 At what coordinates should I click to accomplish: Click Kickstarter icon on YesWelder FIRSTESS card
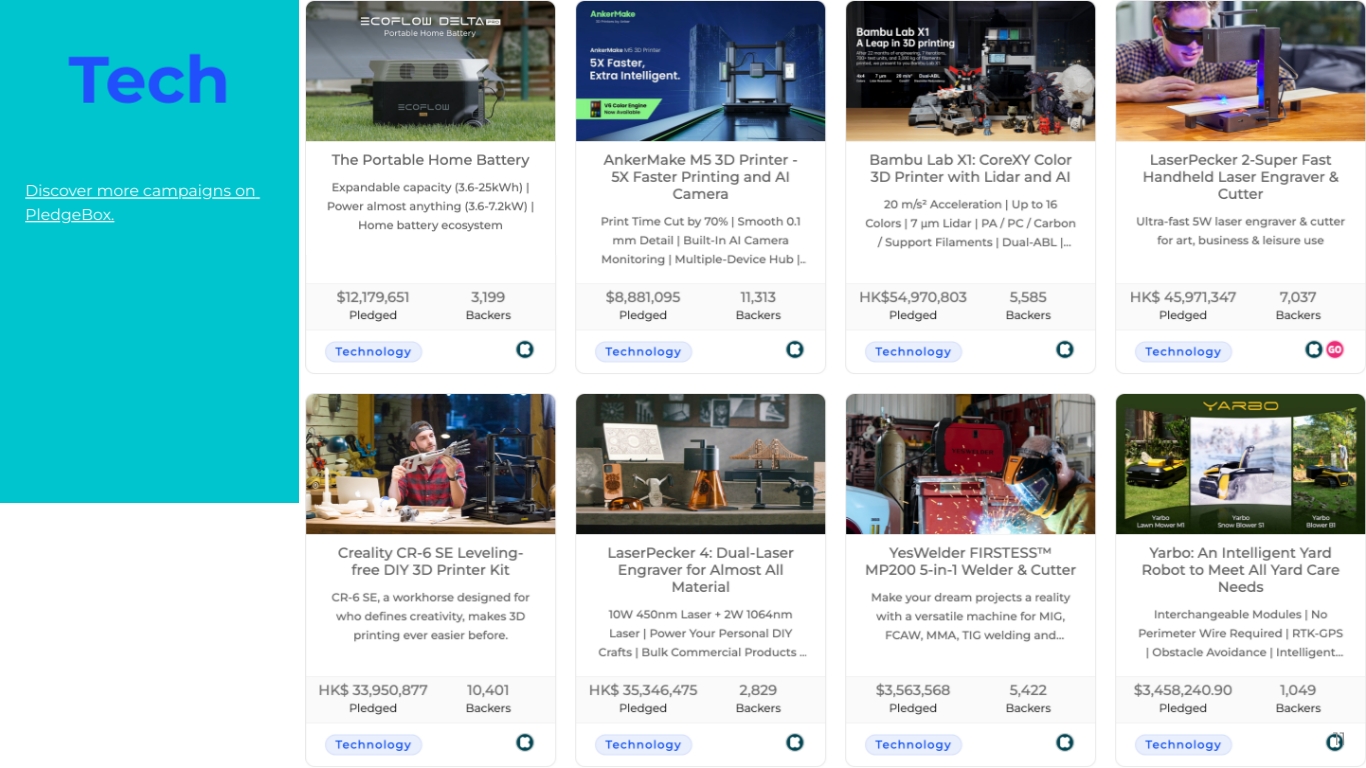(1065, 743)
